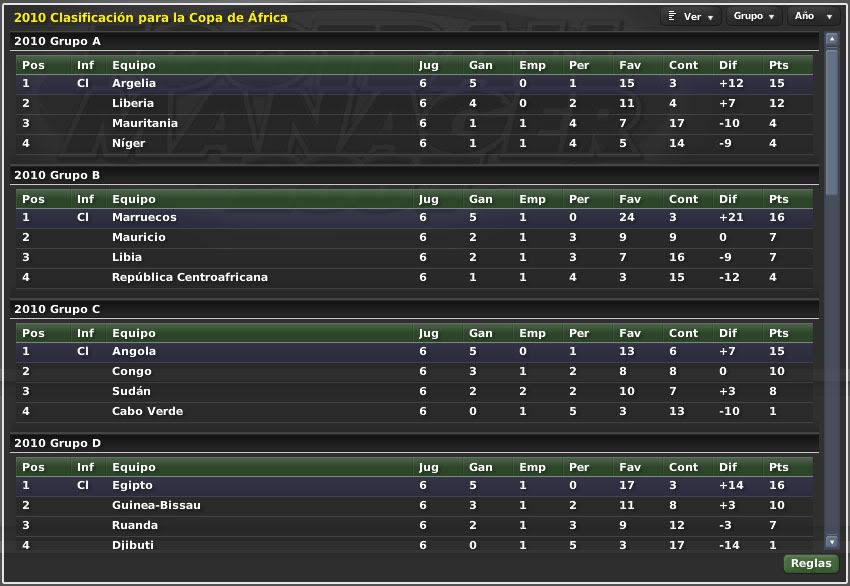Open the Grupo dropdown menu
This screenshot has width=850, height=586.
754,17
